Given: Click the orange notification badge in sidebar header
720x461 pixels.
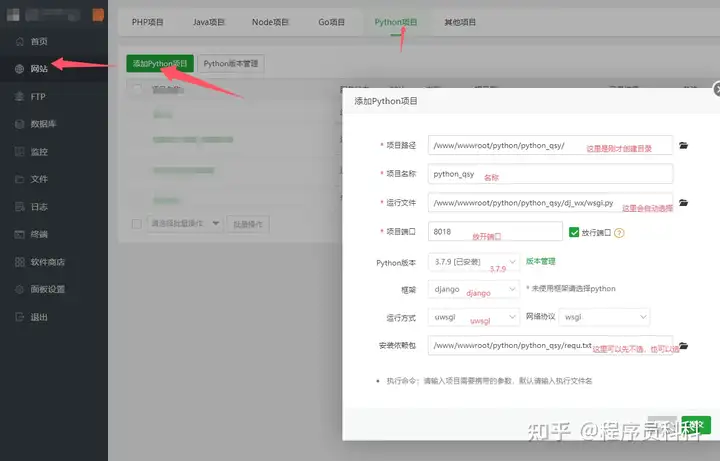Looking at the screenshot, I should 98,15.
